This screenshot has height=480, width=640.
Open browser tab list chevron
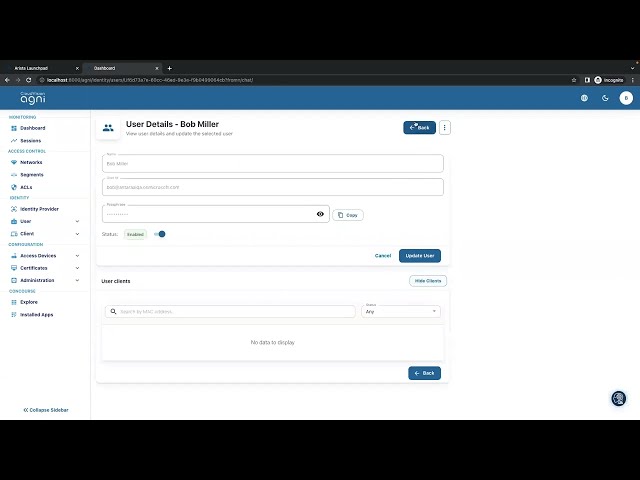(632, 68)
